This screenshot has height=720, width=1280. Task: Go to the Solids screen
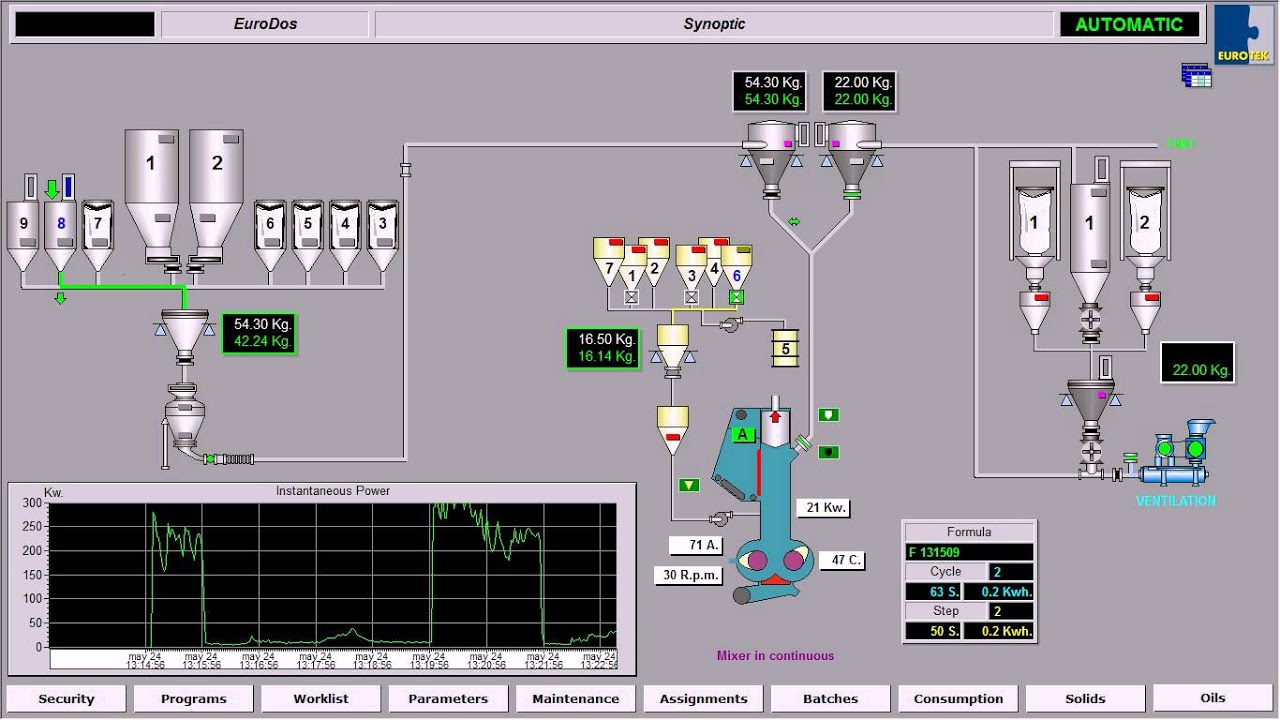[1085, 699]
